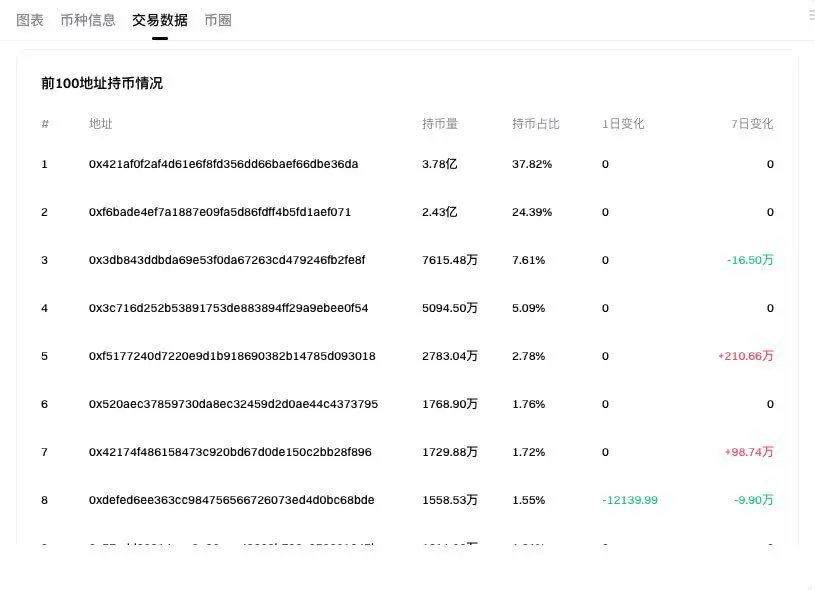815x590 pixels.
Task: Switch to the 图表 tab
Action: [x=30, y=20]
